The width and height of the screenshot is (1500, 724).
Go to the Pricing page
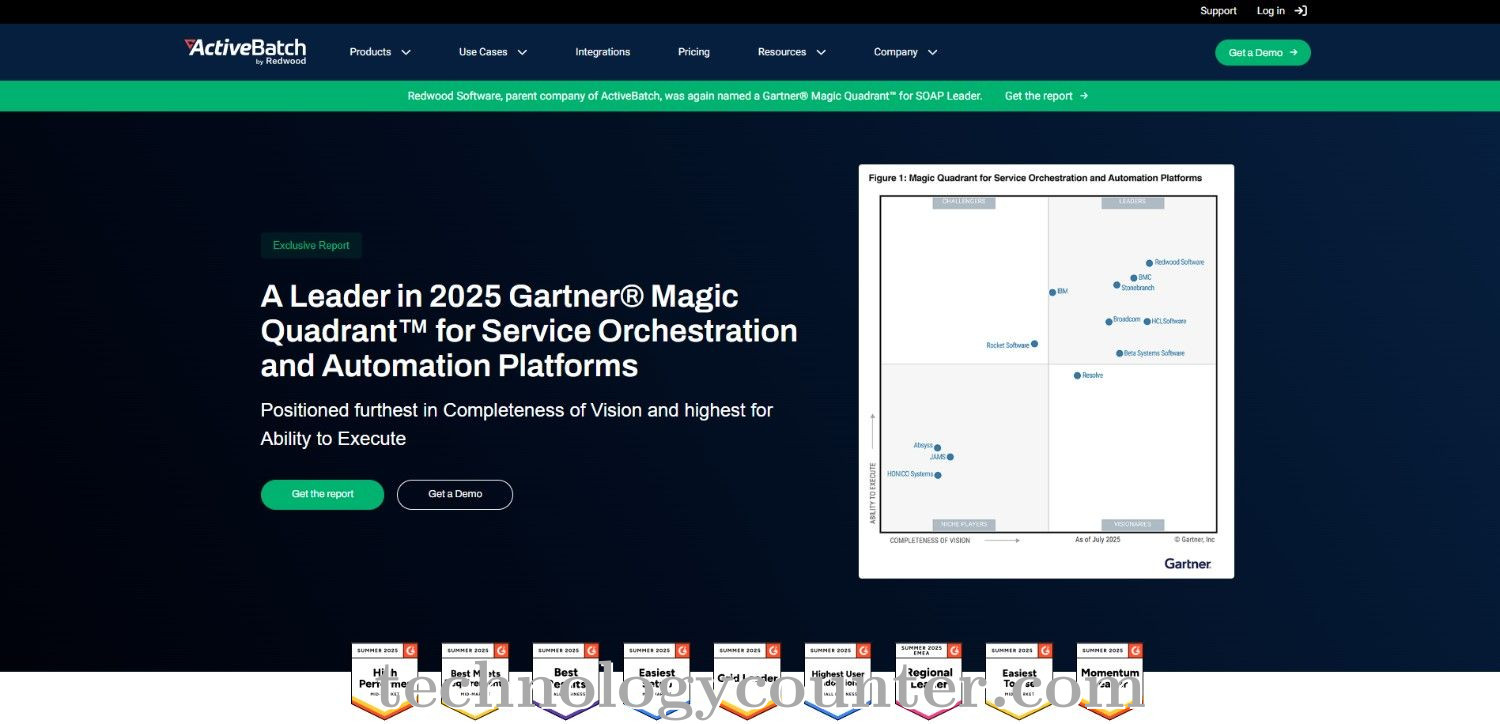(x=693, y=52)
